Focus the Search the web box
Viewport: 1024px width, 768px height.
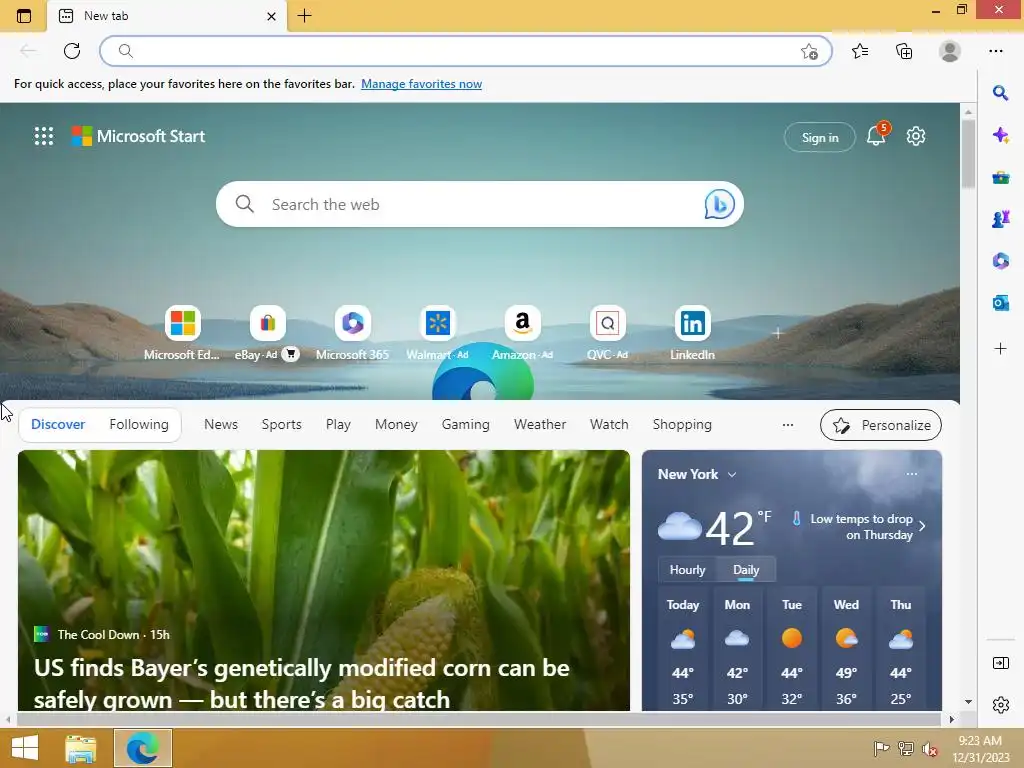point(479,204)
